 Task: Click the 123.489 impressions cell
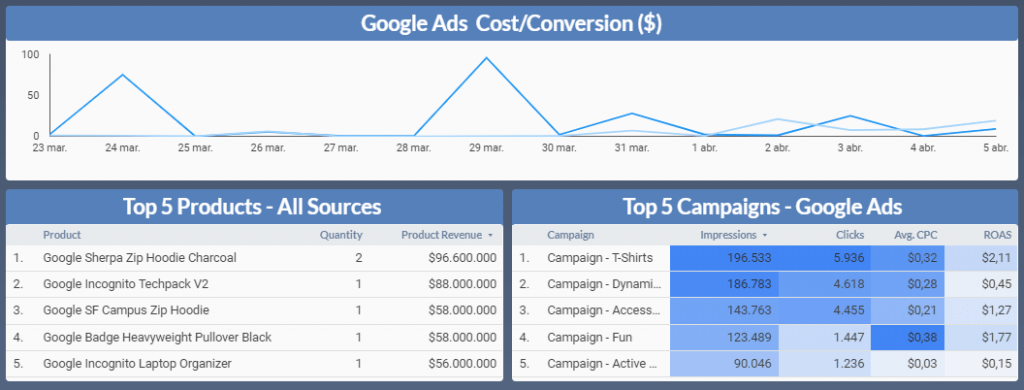725,337
